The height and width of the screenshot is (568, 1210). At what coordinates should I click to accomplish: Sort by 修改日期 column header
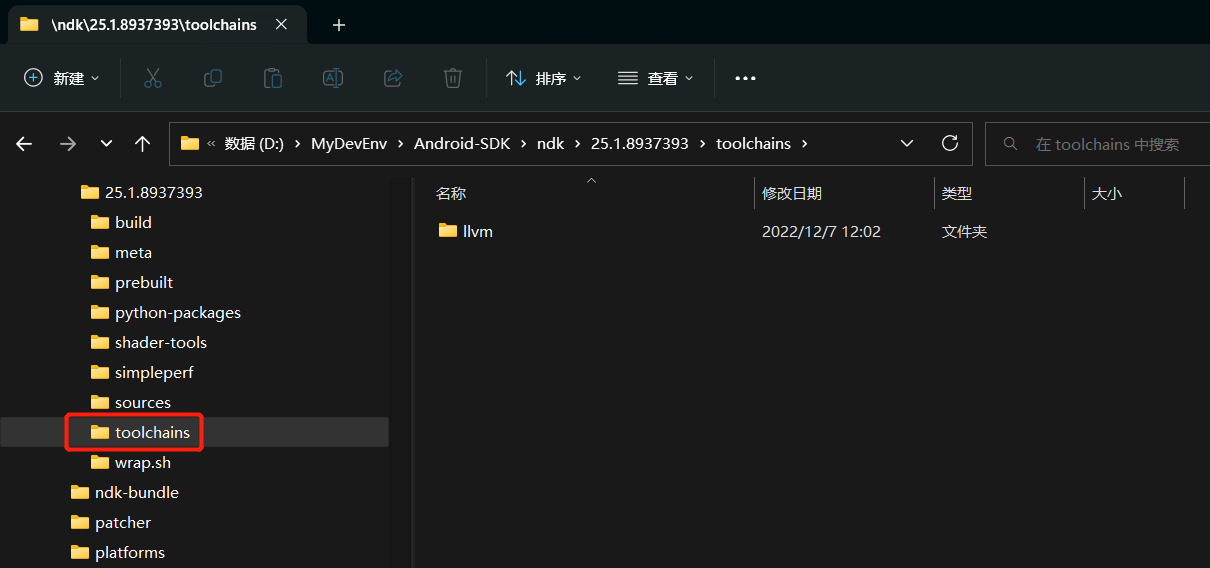(x=792, y=193)
